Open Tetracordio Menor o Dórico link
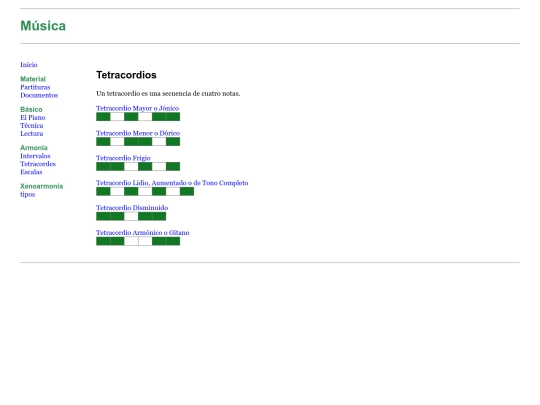 coord(138,133)
